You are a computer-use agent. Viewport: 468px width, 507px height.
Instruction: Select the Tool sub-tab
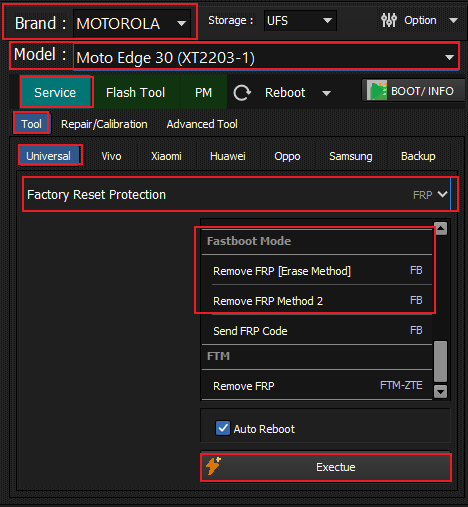pos(31,124)
